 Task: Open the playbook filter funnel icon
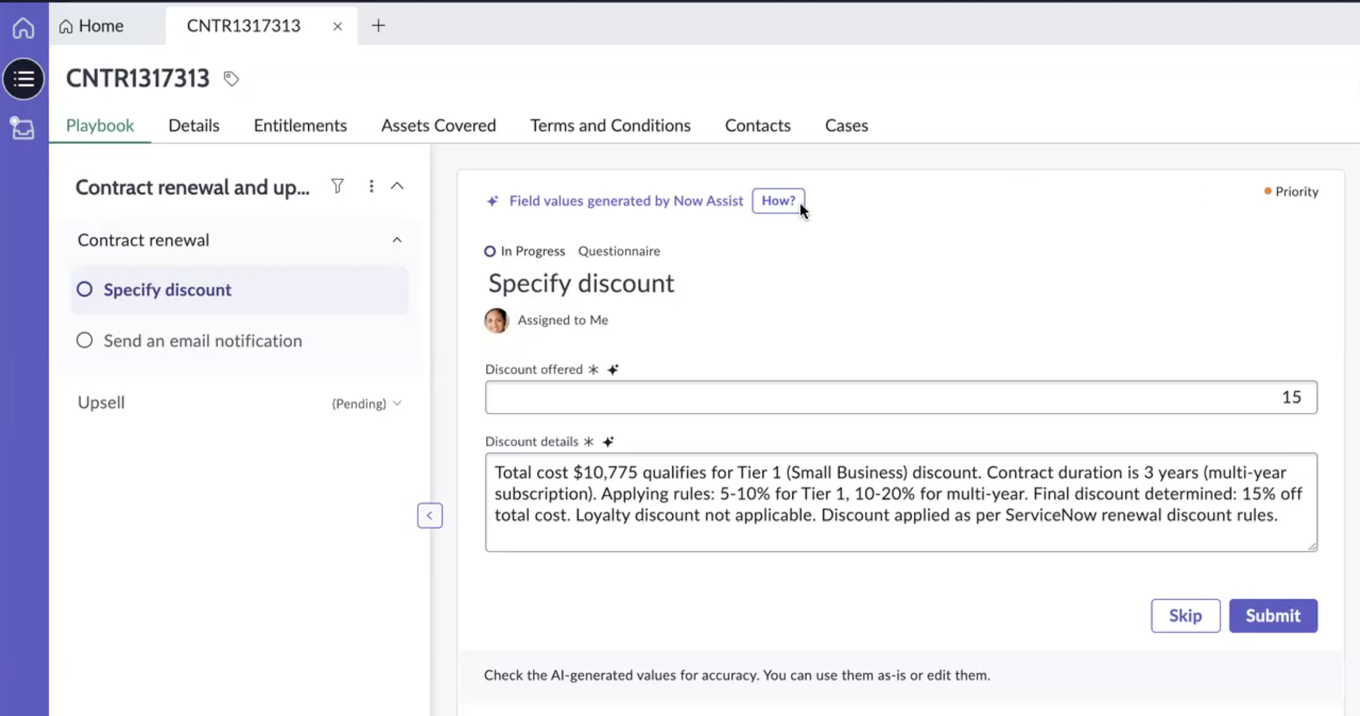click(x=338, y=186)
